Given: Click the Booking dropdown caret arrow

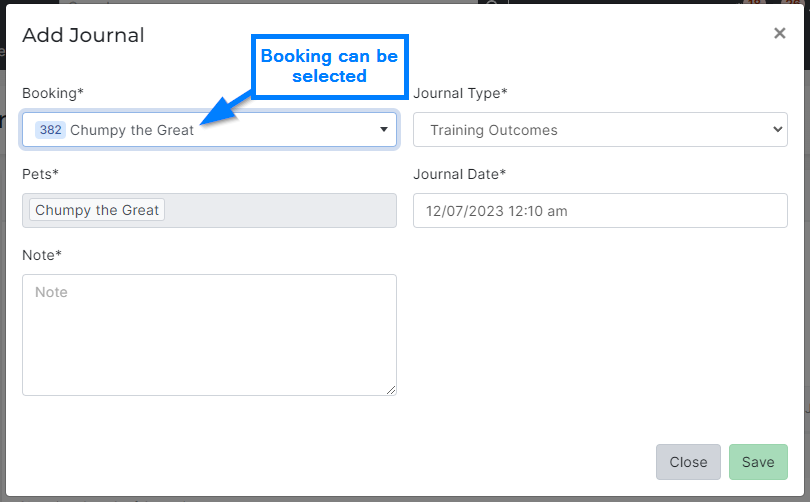Looking at the screenshot, I should (x=384, y=130).
